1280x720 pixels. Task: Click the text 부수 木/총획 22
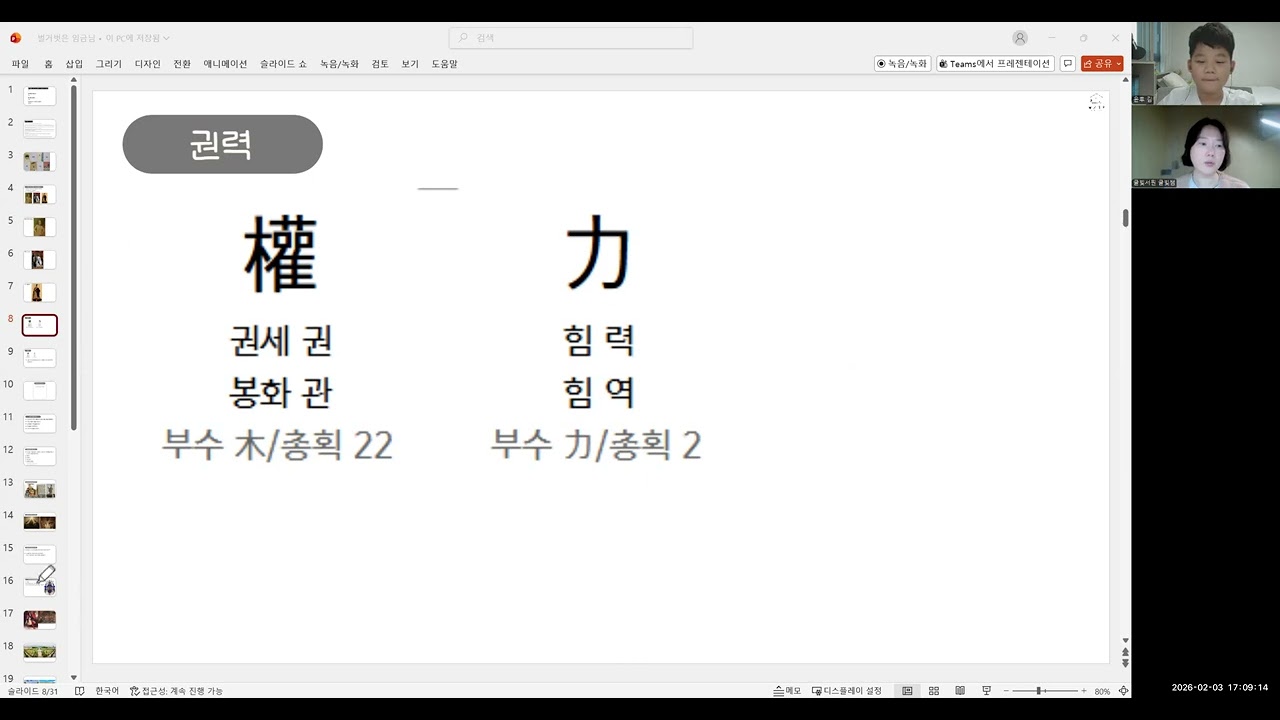coord(277,445)
